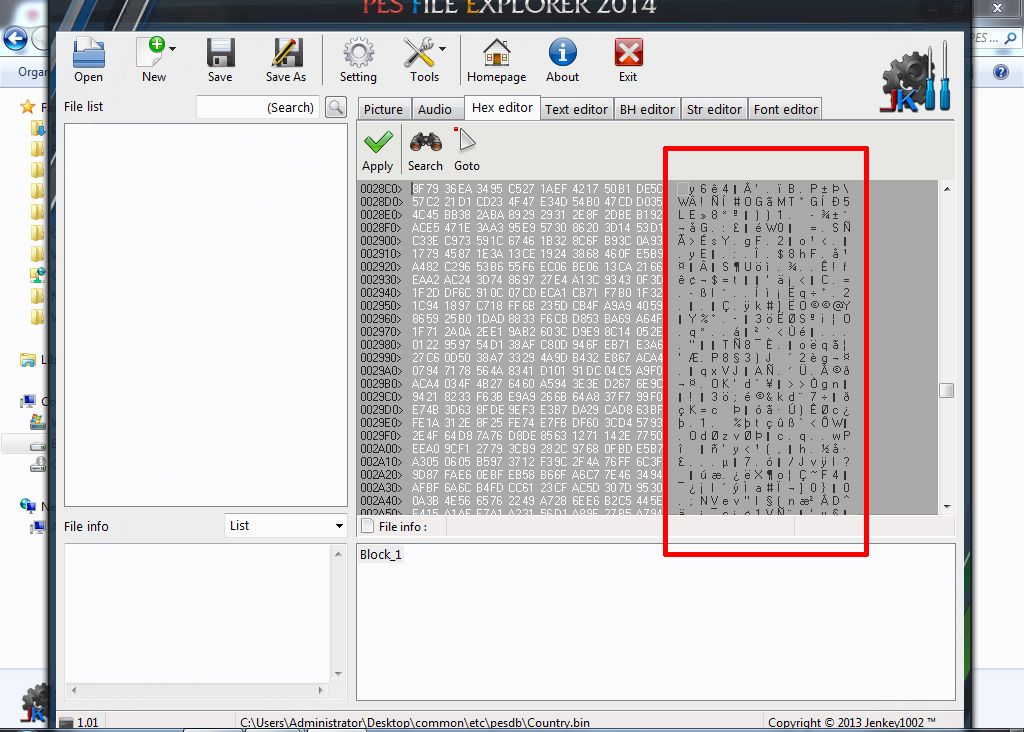Open the Text editor tab
The height and width of the screenshot is (732, 1024).
point(577,109)
